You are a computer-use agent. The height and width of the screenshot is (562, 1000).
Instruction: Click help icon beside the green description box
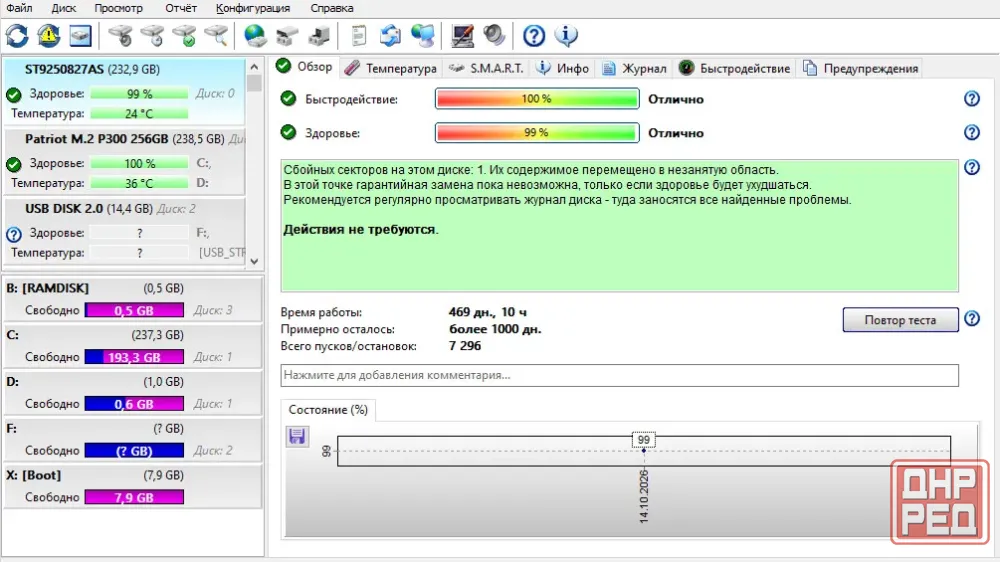(971, 167)
